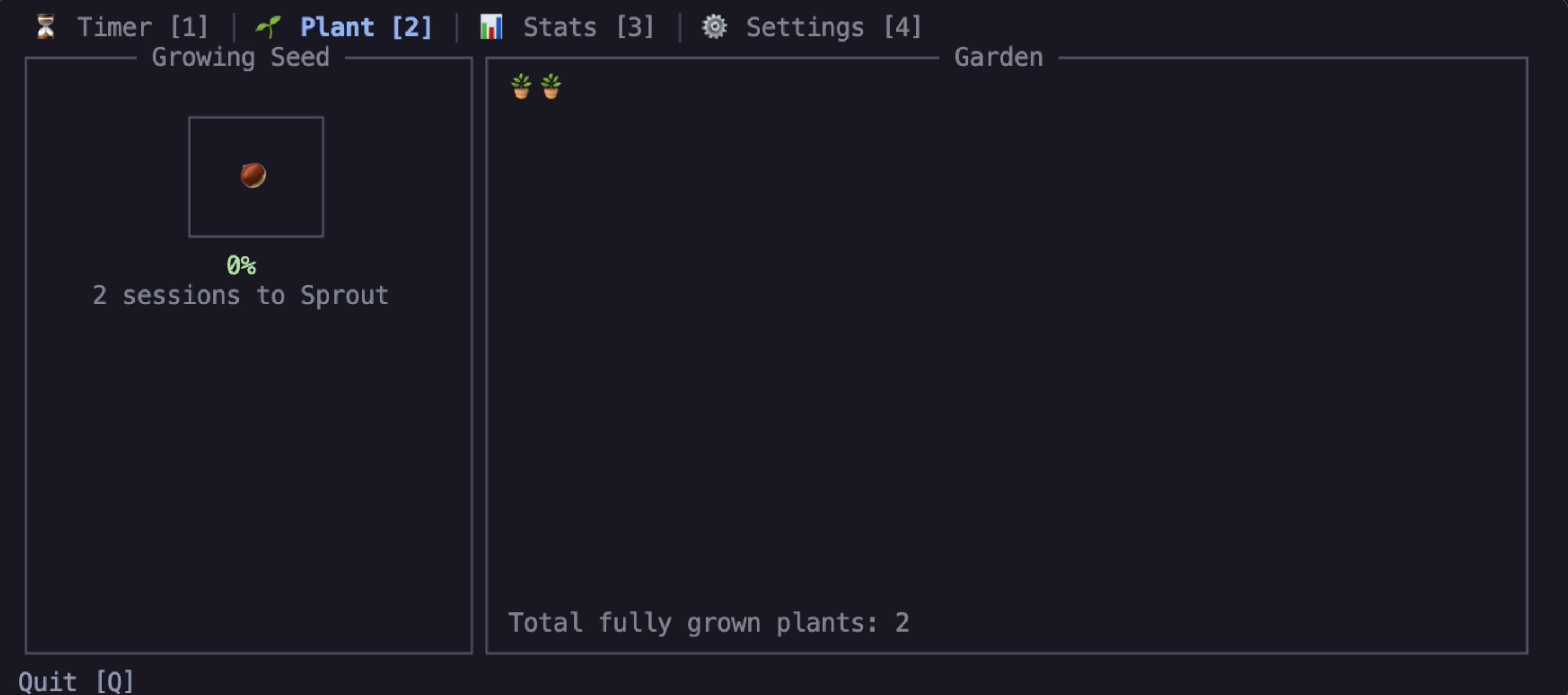Screen dimensions: 1568x695
Task: Click the divider between Stats and Settings tabs
Action: (x=680, y=27)
